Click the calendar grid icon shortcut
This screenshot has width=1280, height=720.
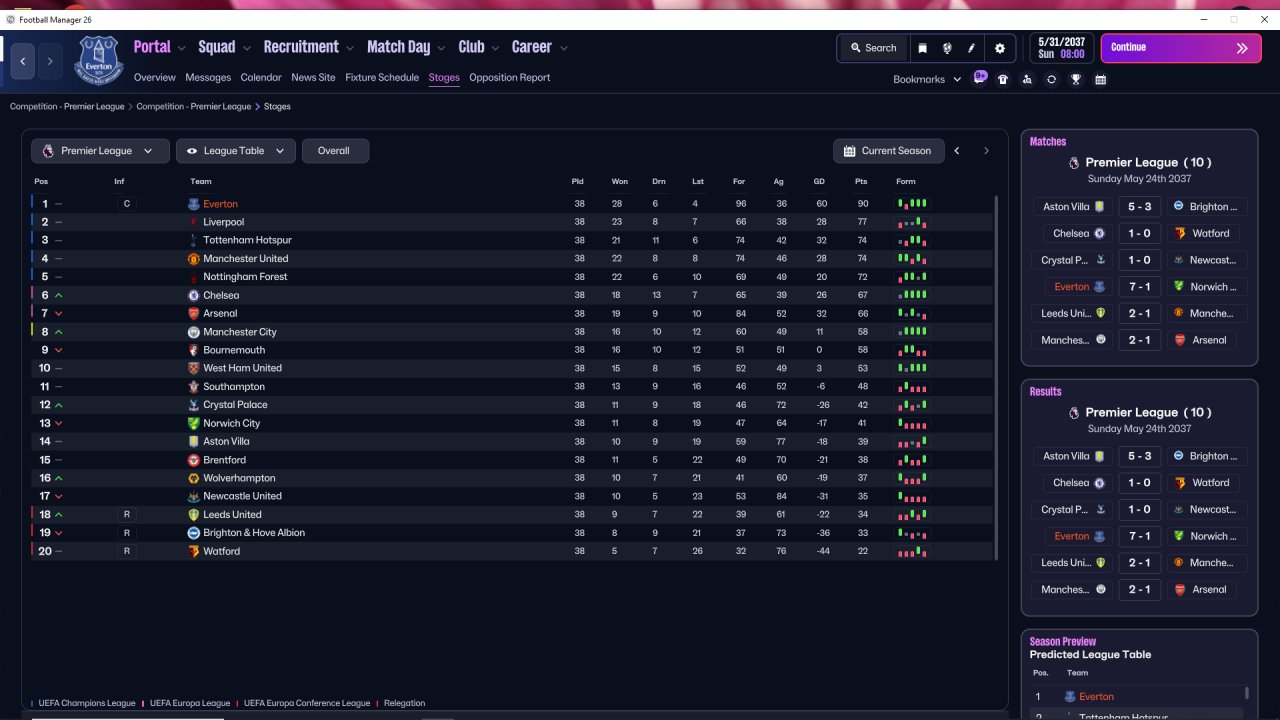coord(1100,79)
